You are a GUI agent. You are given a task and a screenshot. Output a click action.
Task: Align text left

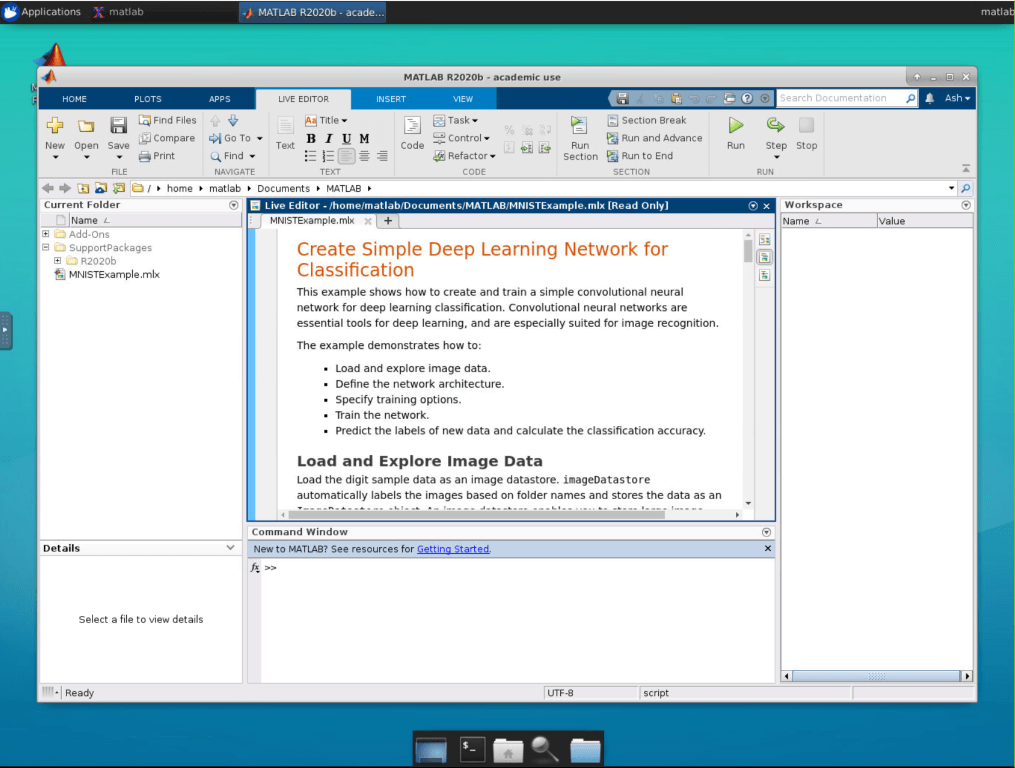pos(347,156)
